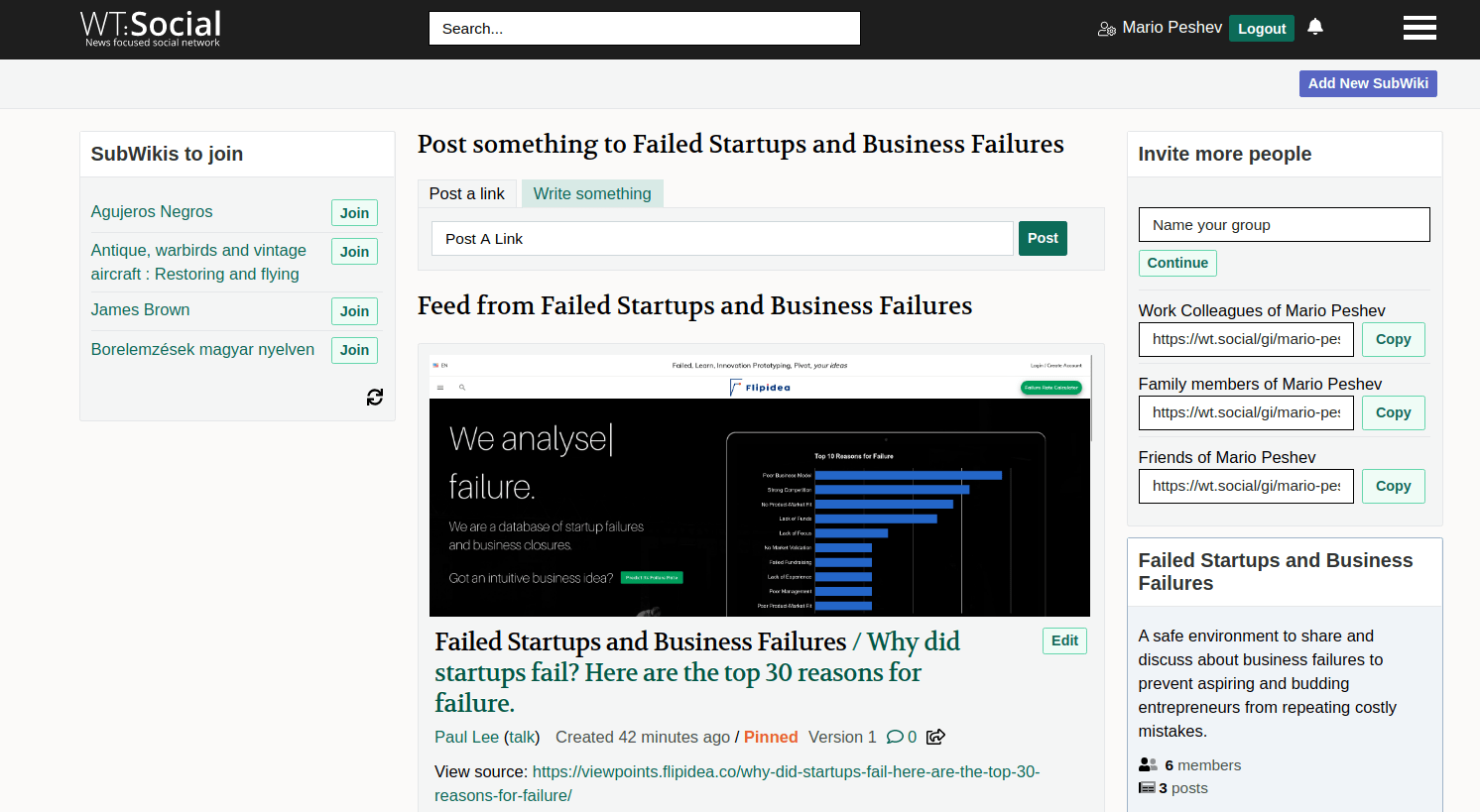The width and height of the screenshot is (1480, 812).
Task: Click the WT.Social logo
Action: point(151,28)
